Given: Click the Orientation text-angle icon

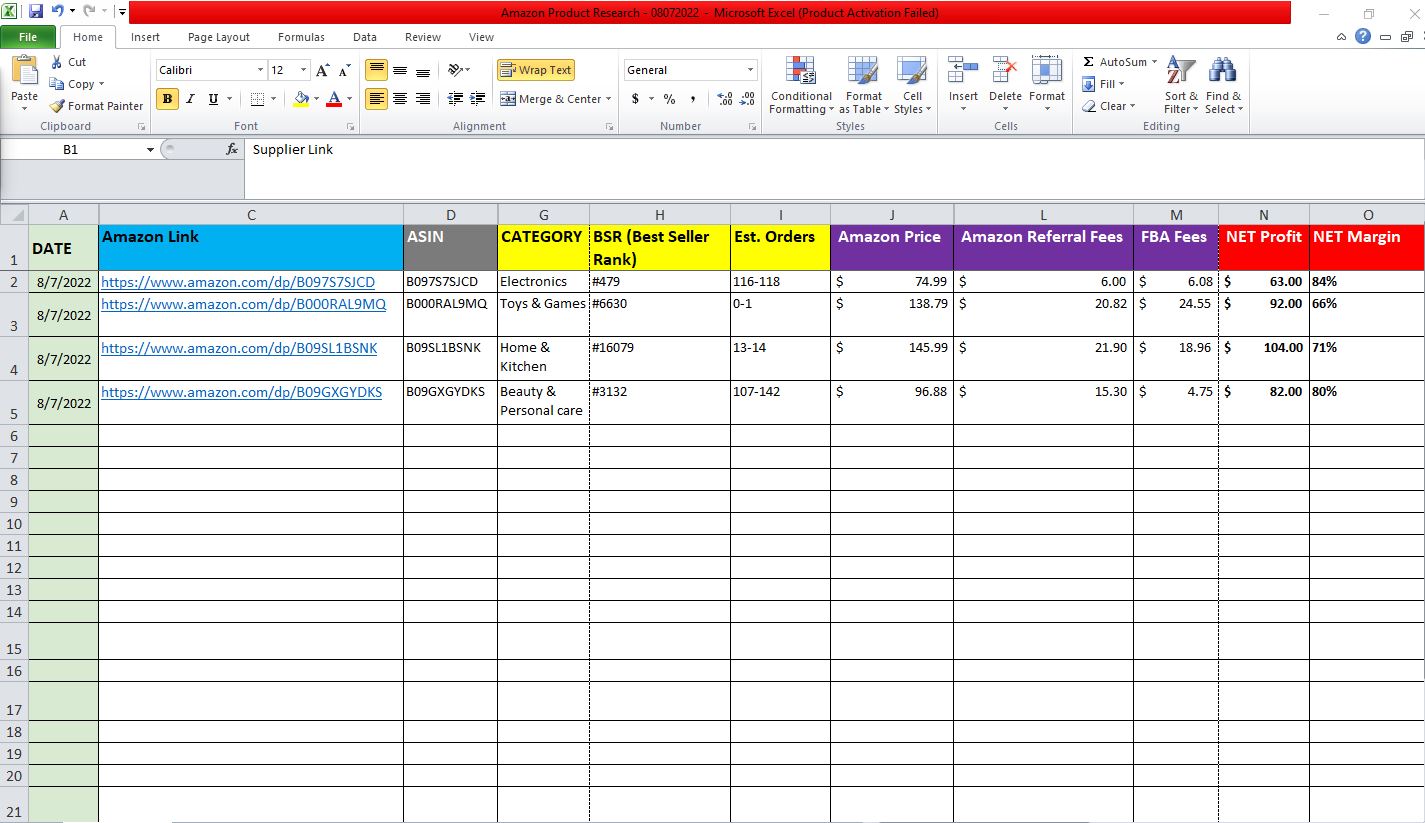Looking at the screenshot, I should pos(456,70).
